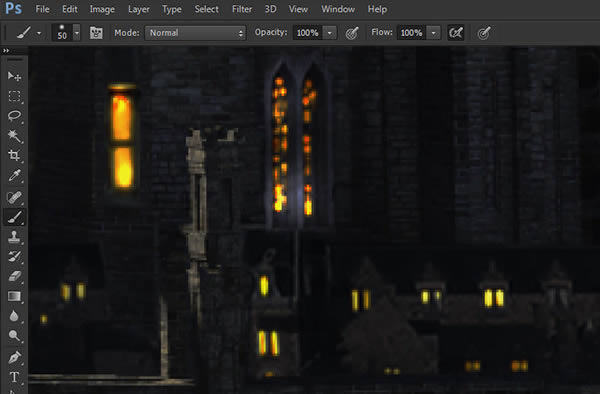Open the Mode Normal blending dropdown
The width and height of the screenshot is (600, 394).
coord(195,33)
